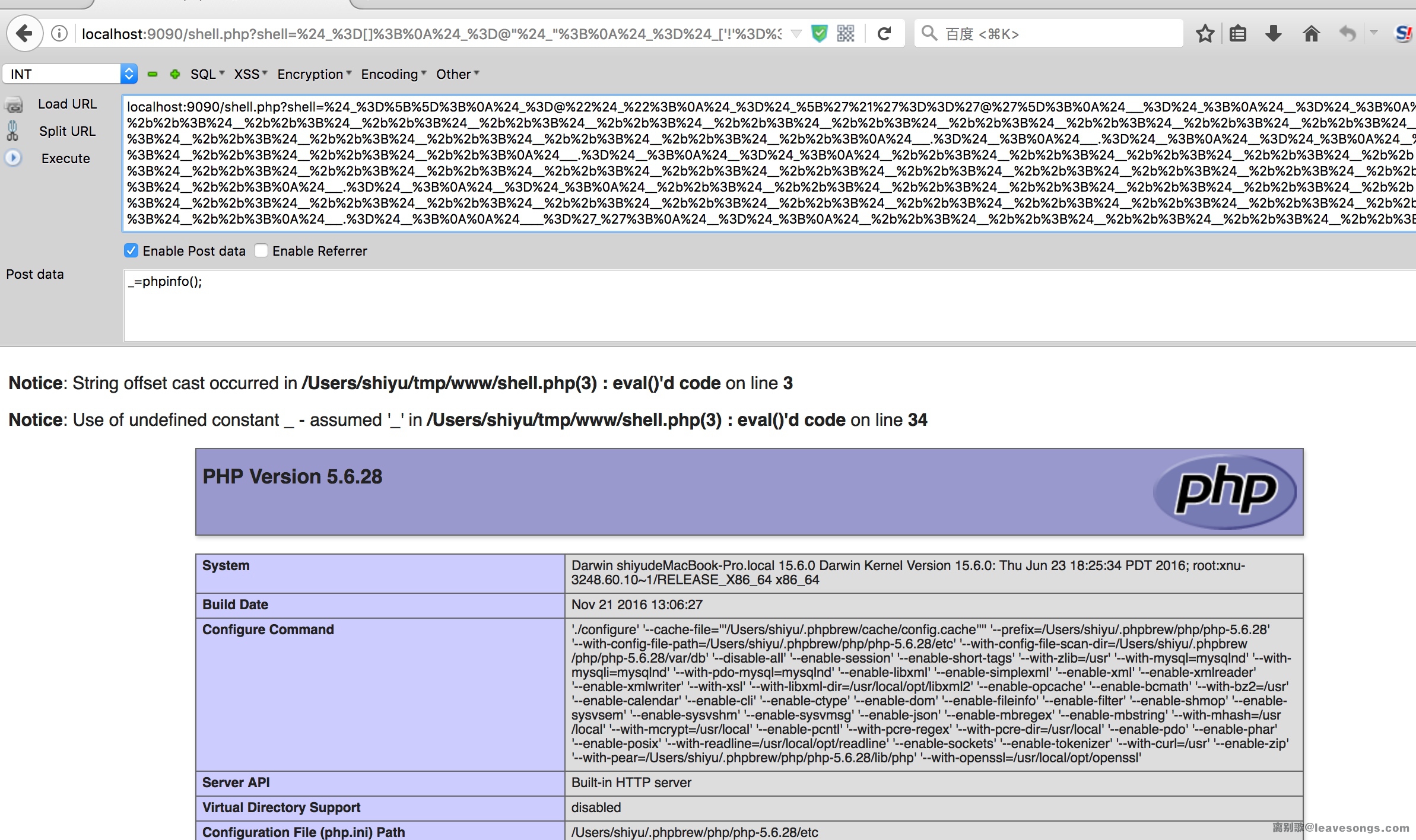Click the Load URL button
The width and height of the screenshot is (1416, 840).
pos(66,104)
